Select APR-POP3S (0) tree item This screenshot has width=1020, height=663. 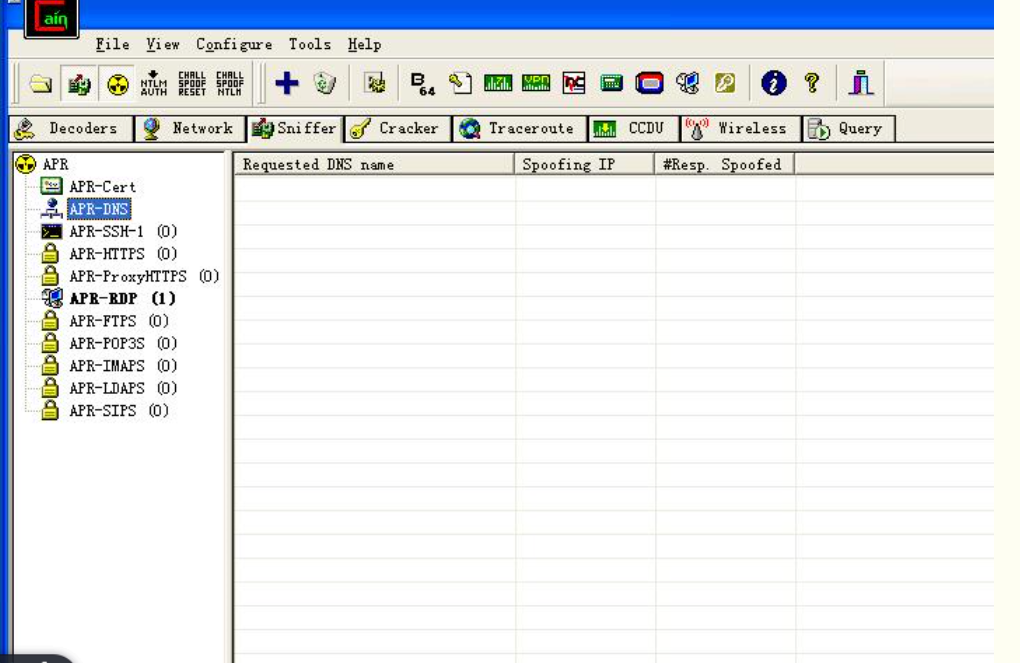click(x=123, y=344)
